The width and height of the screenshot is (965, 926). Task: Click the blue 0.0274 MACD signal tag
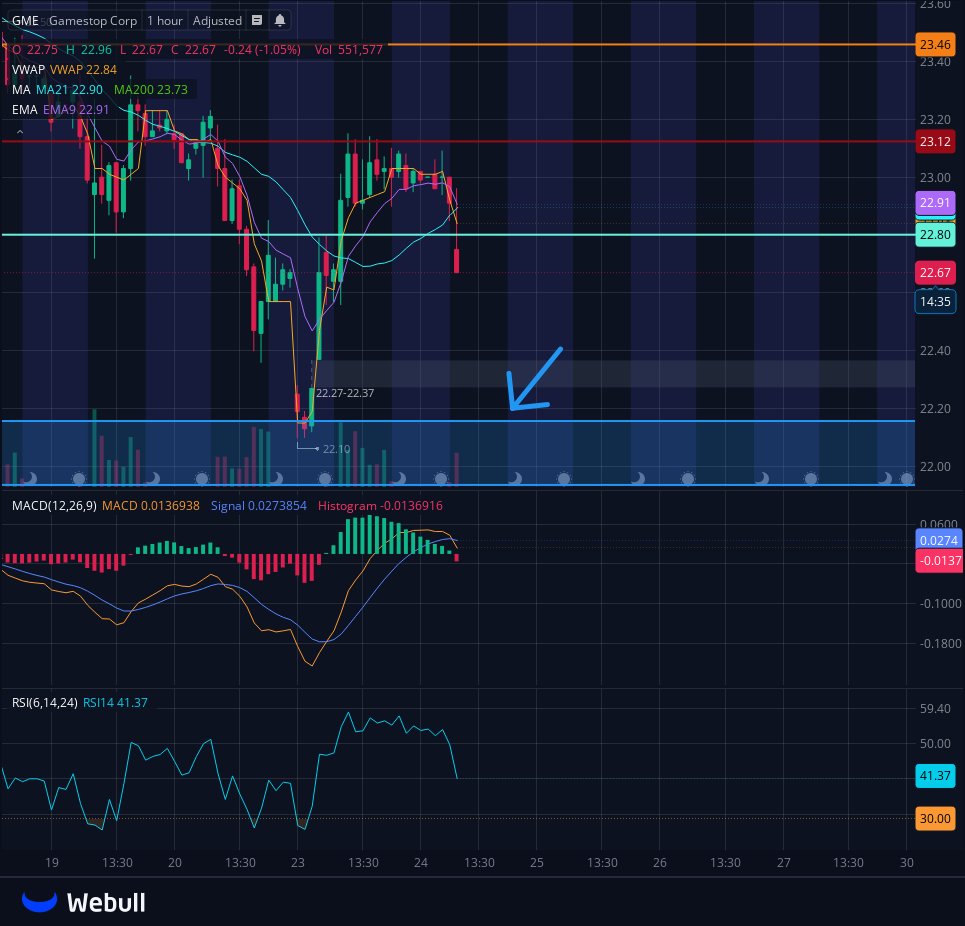(938, 540)
